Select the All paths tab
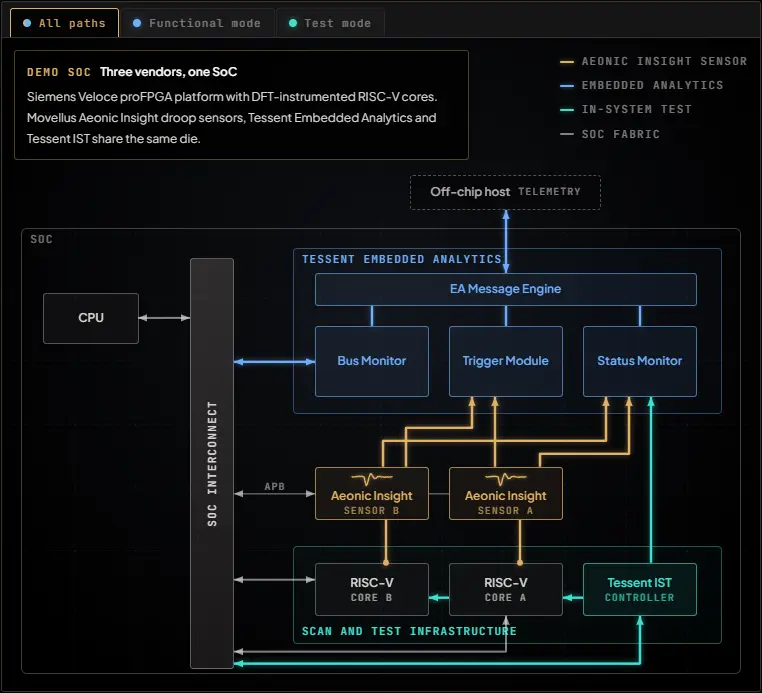762x693 pixels. click(x=64, y=23)
